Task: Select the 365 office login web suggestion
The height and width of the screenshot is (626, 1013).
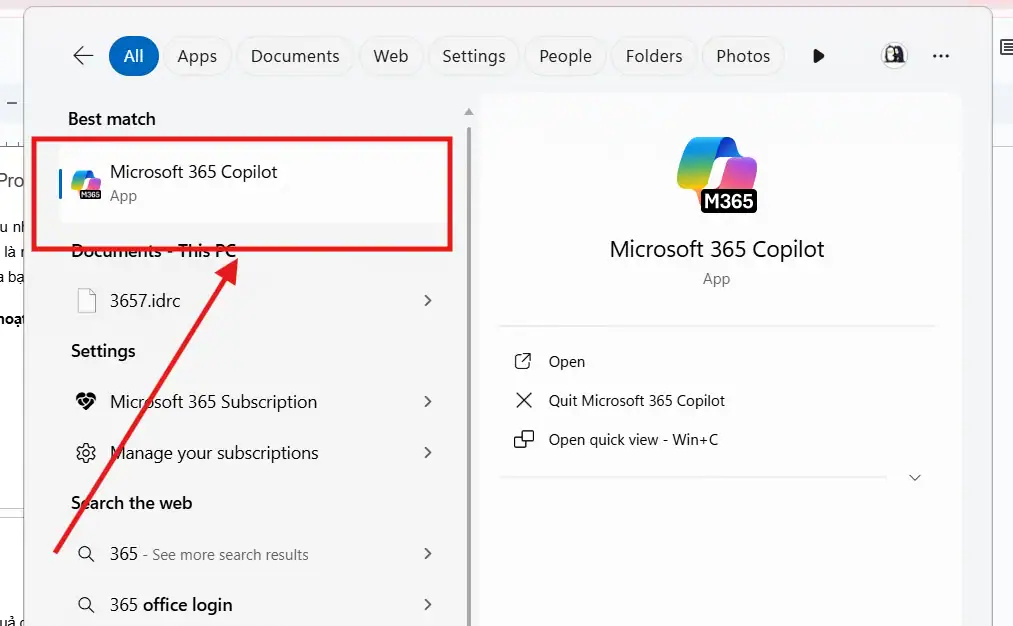Action: pos(171,605)
